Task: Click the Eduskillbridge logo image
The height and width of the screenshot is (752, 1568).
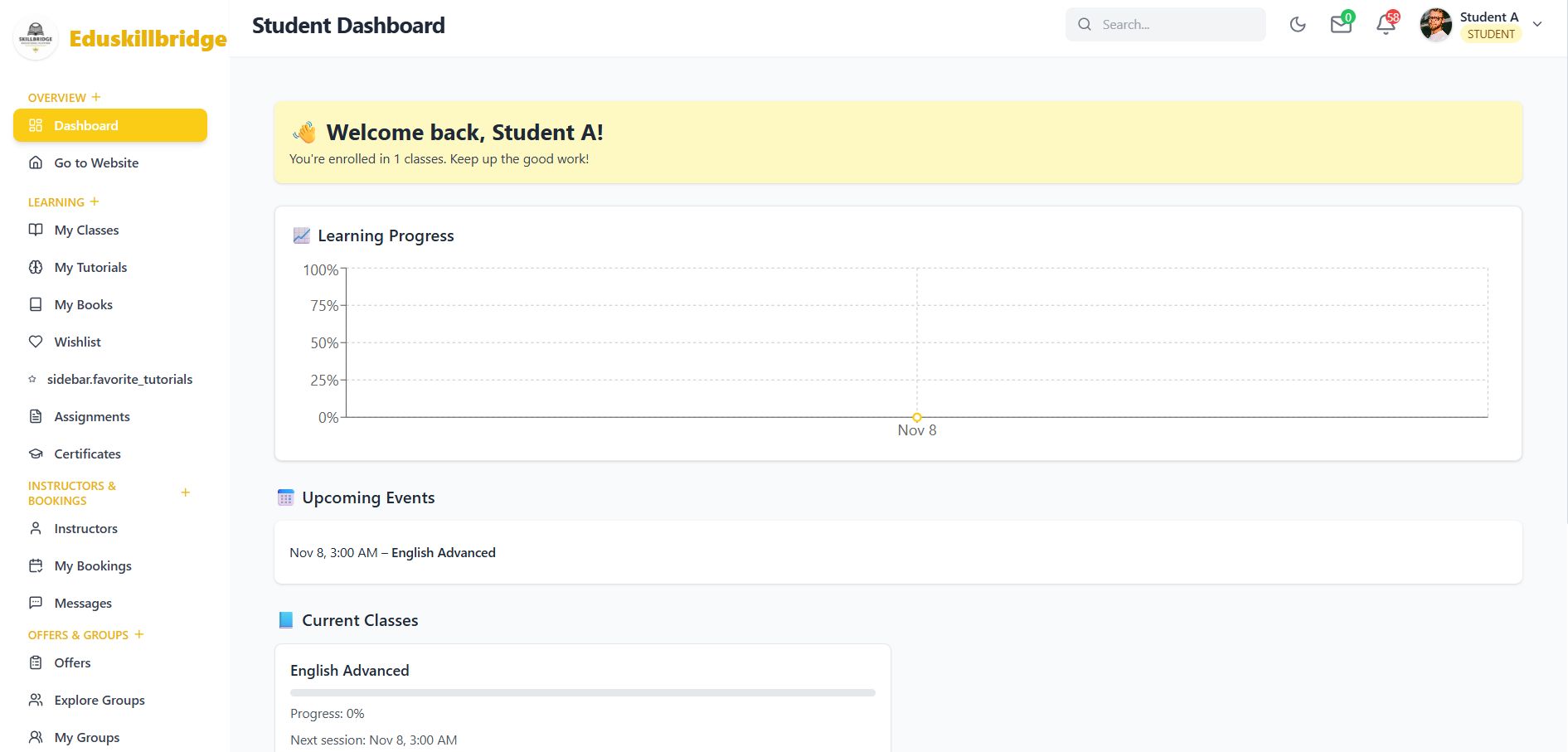Action: coord(36,38)
